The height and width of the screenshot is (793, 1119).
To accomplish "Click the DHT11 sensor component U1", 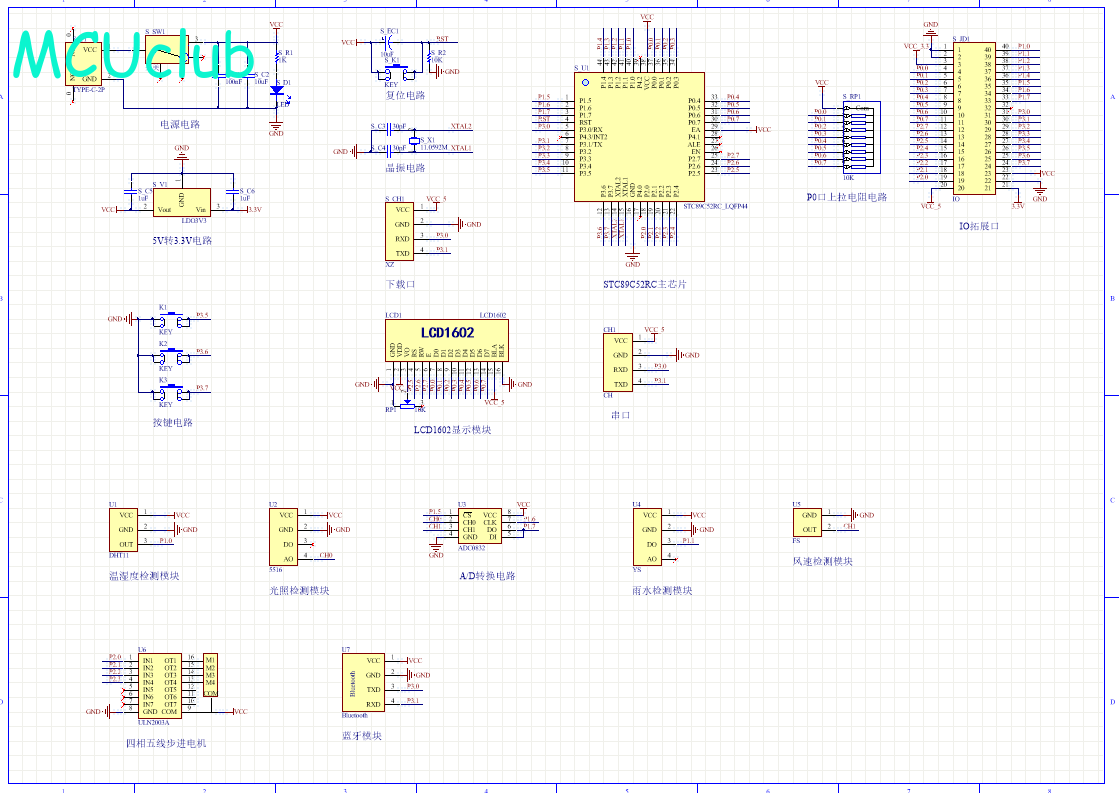I will (x=123, y=529).
